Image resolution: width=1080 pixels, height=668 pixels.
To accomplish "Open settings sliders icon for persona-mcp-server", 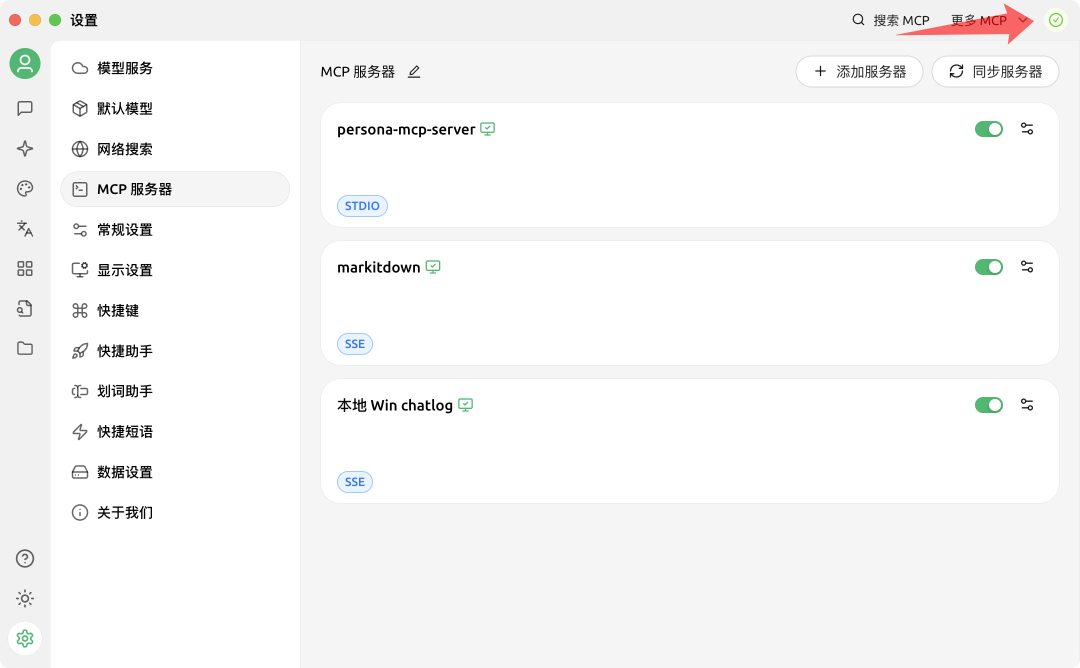I will tap(1027, 129).
